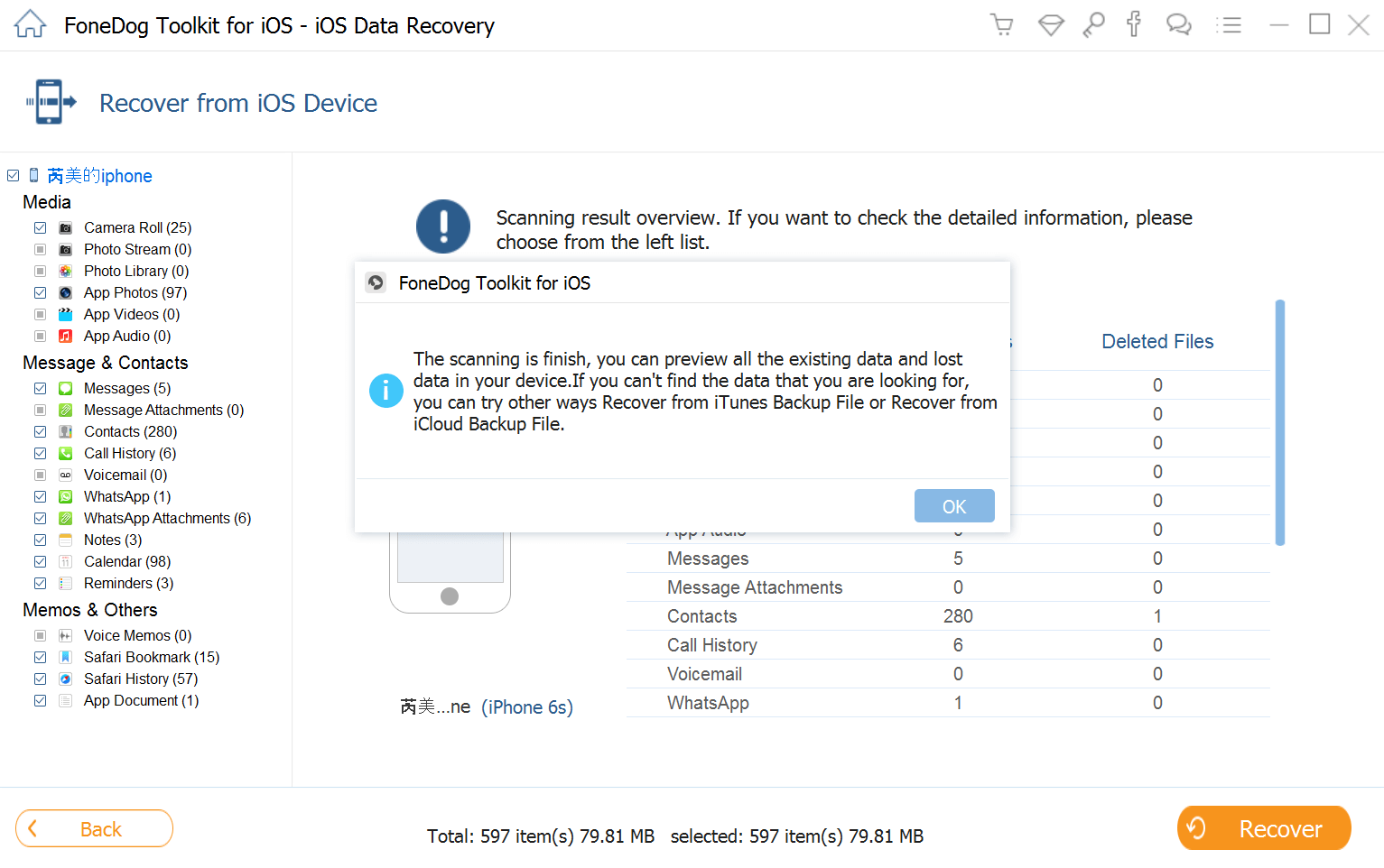Select the WhatsApp Attachments icon

[x=66, y=519]
